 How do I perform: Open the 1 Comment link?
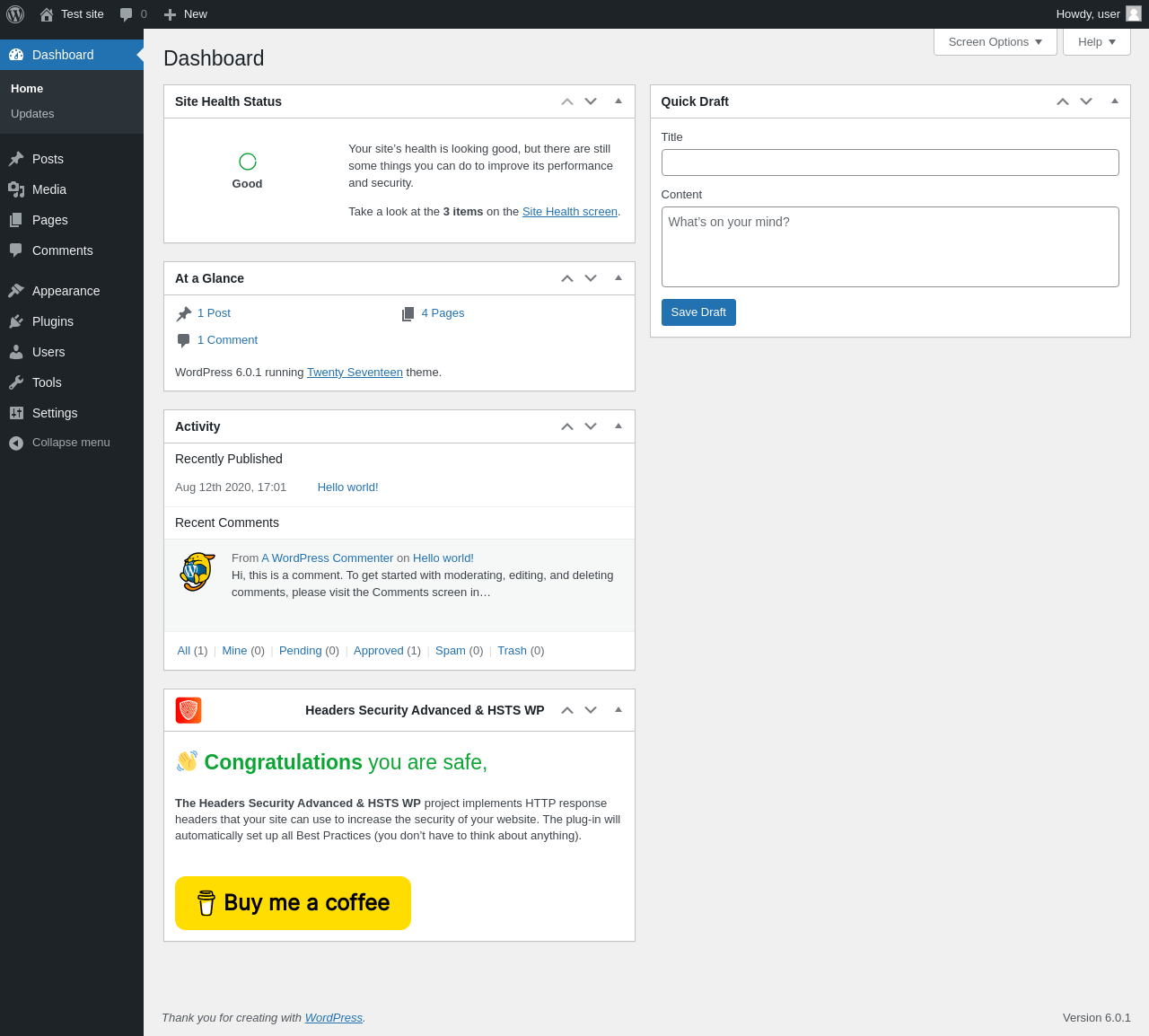(227, 340)
